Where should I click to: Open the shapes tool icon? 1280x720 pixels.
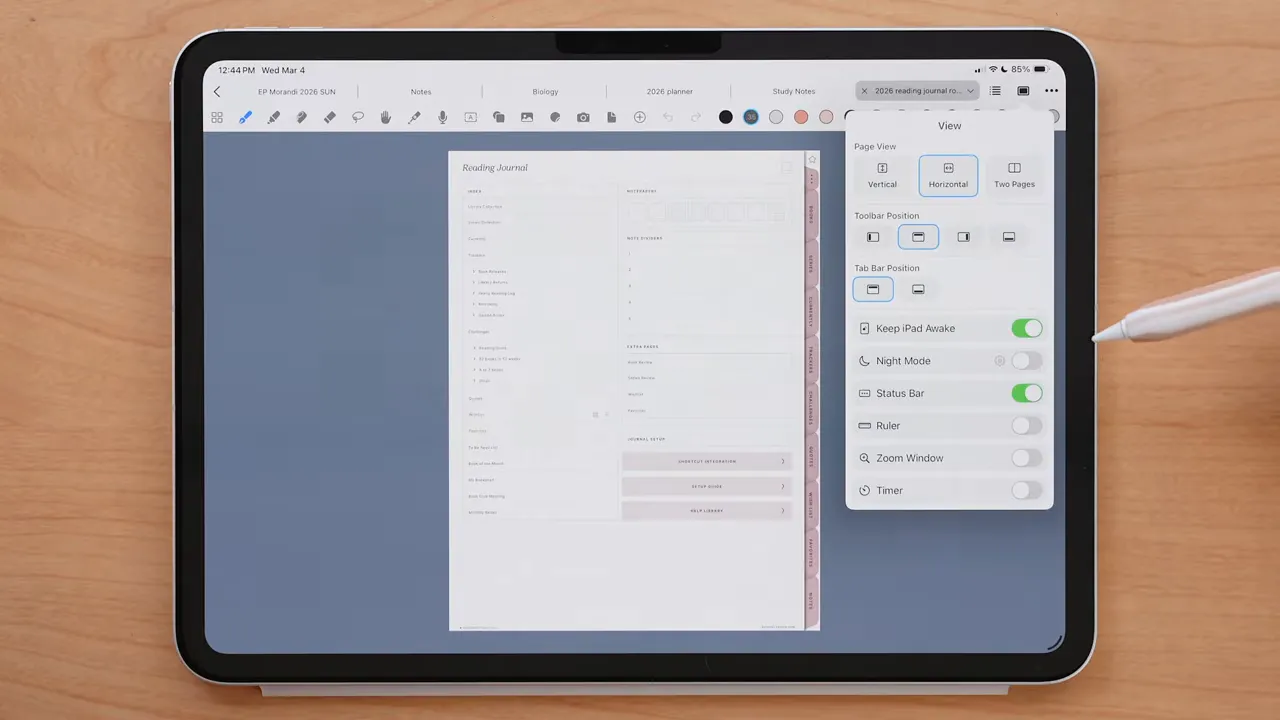click(x=498, y=117)
